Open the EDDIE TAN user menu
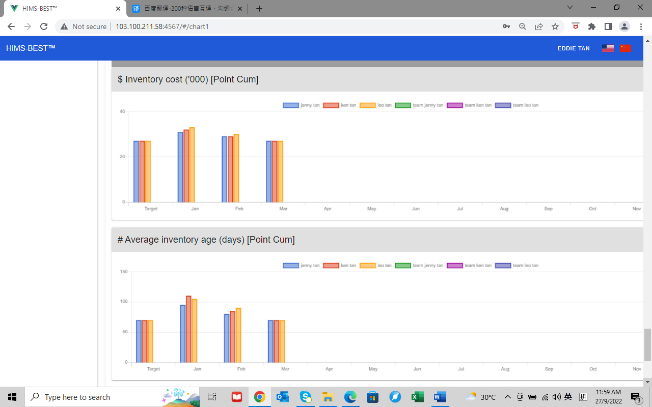The image size is (652, 407). [x=573, y=48]
